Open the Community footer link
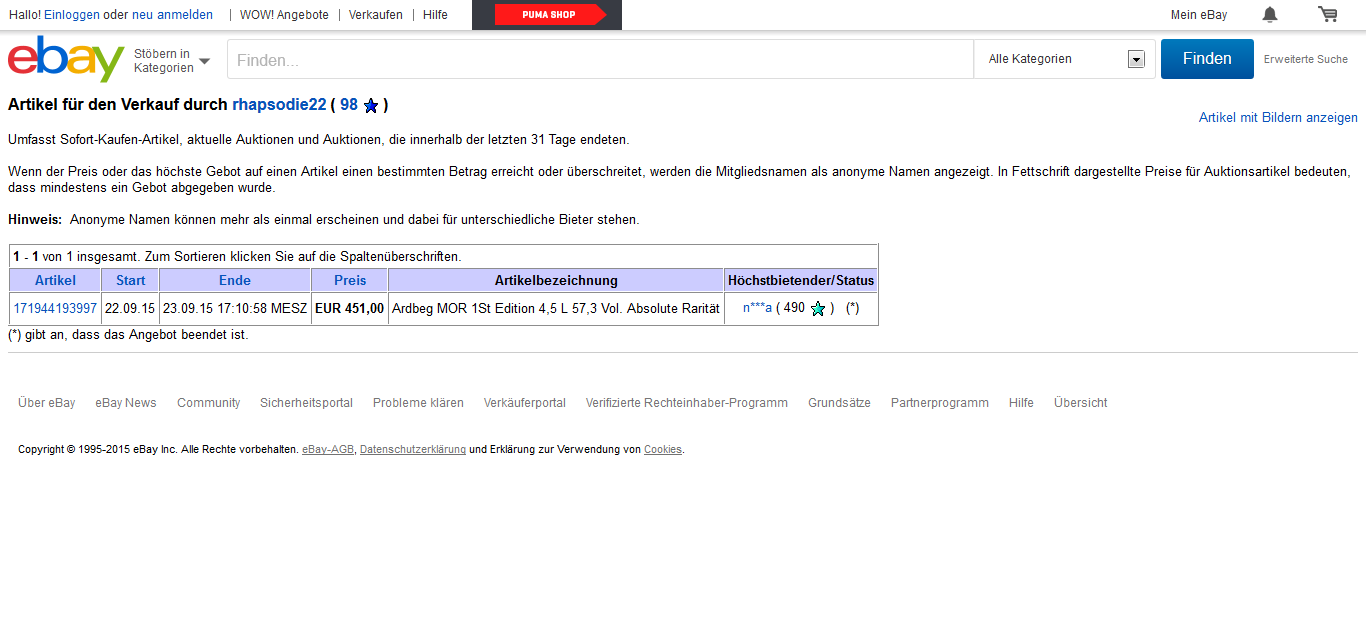Image resolution: width=1366 pixels, height=634 pixels. pyautogui.click(x=209, y=403)
